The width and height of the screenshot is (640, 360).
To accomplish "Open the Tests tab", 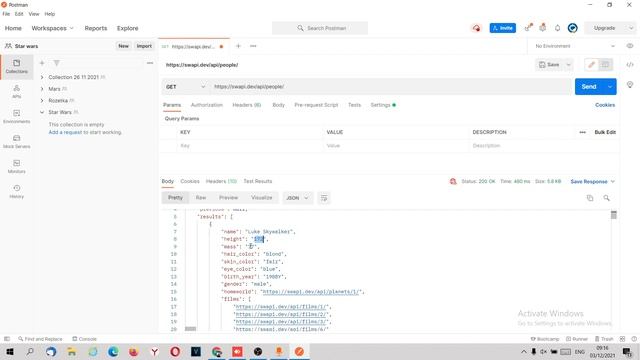I will point(354,105).
